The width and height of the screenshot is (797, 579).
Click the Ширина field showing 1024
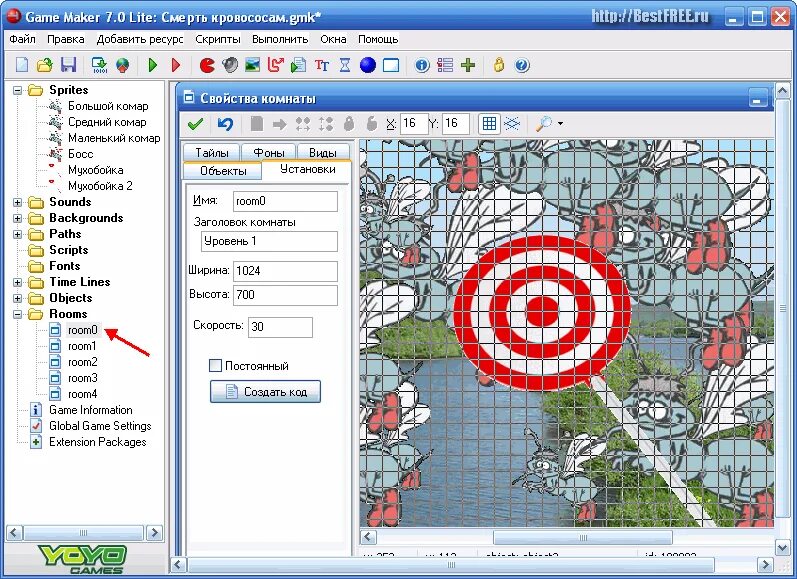coord(285,271)
